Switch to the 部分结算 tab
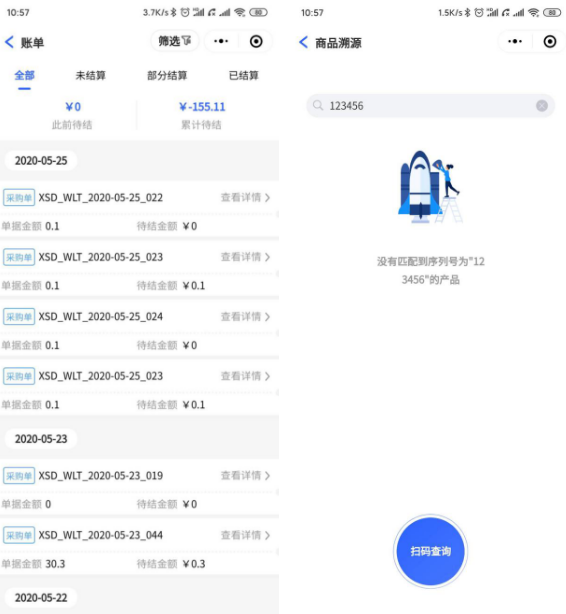The image size is (566, 614). coord(167,75)
